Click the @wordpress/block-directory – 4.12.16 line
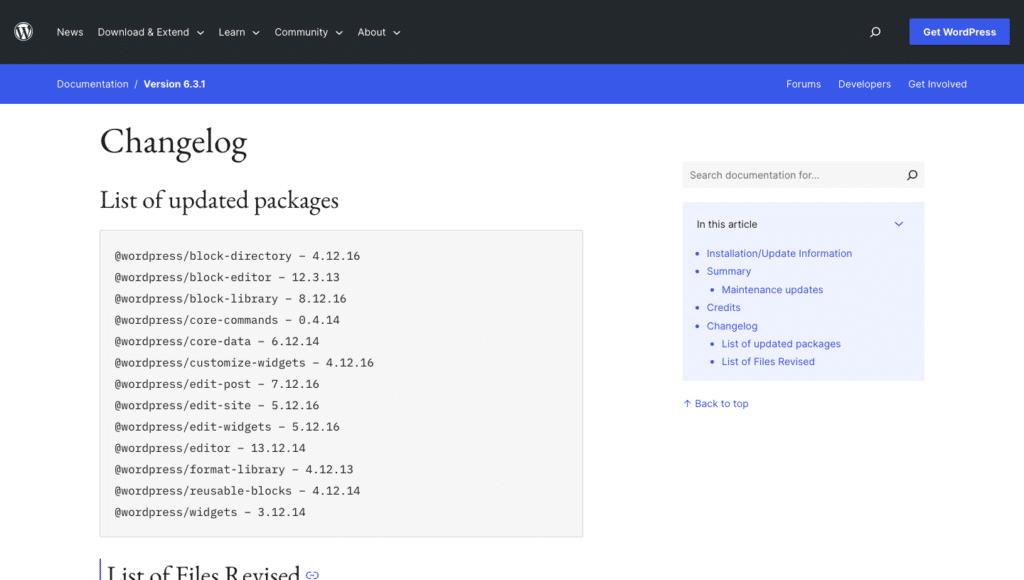Image resolution: width=1024 pixels, height=580 pixels. click(x=237, y=256)
